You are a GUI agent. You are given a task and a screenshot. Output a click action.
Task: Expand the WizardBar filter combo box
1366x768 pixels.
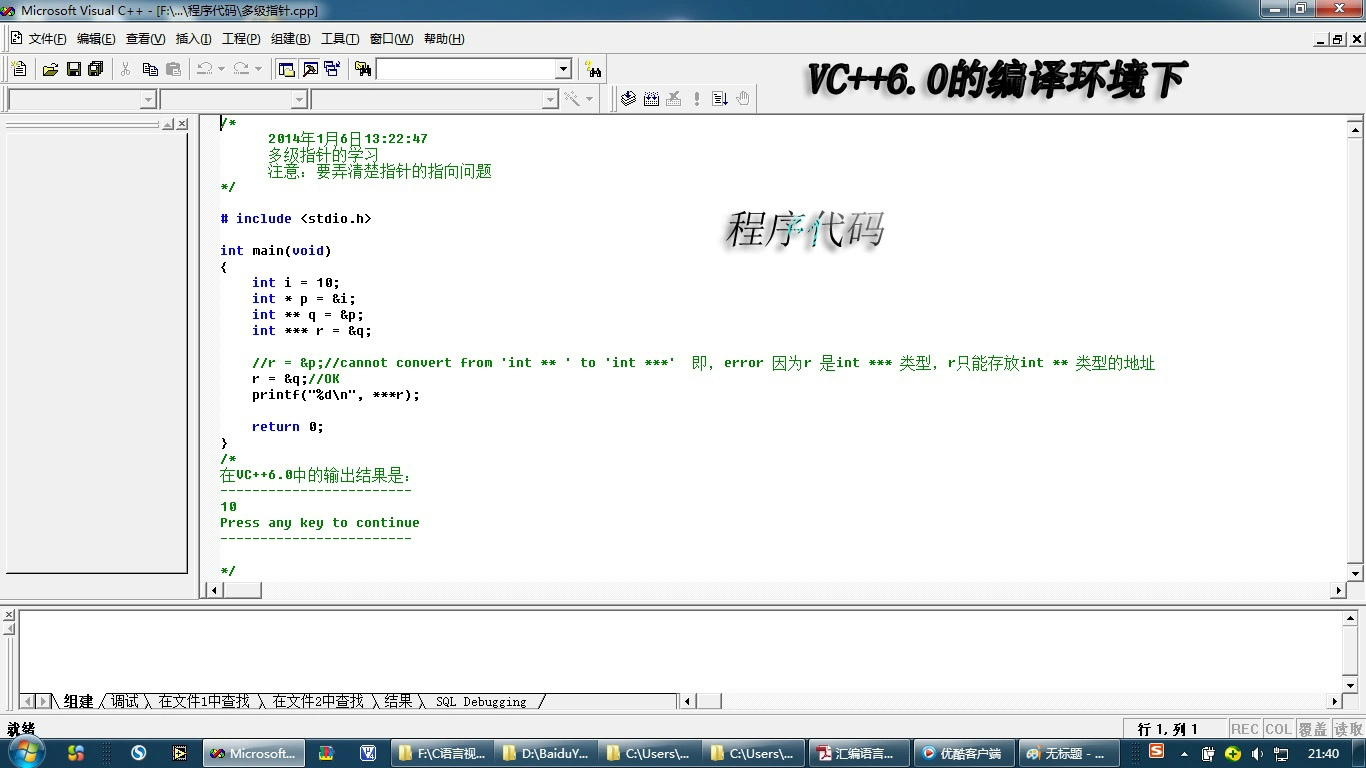pos(299,99)
